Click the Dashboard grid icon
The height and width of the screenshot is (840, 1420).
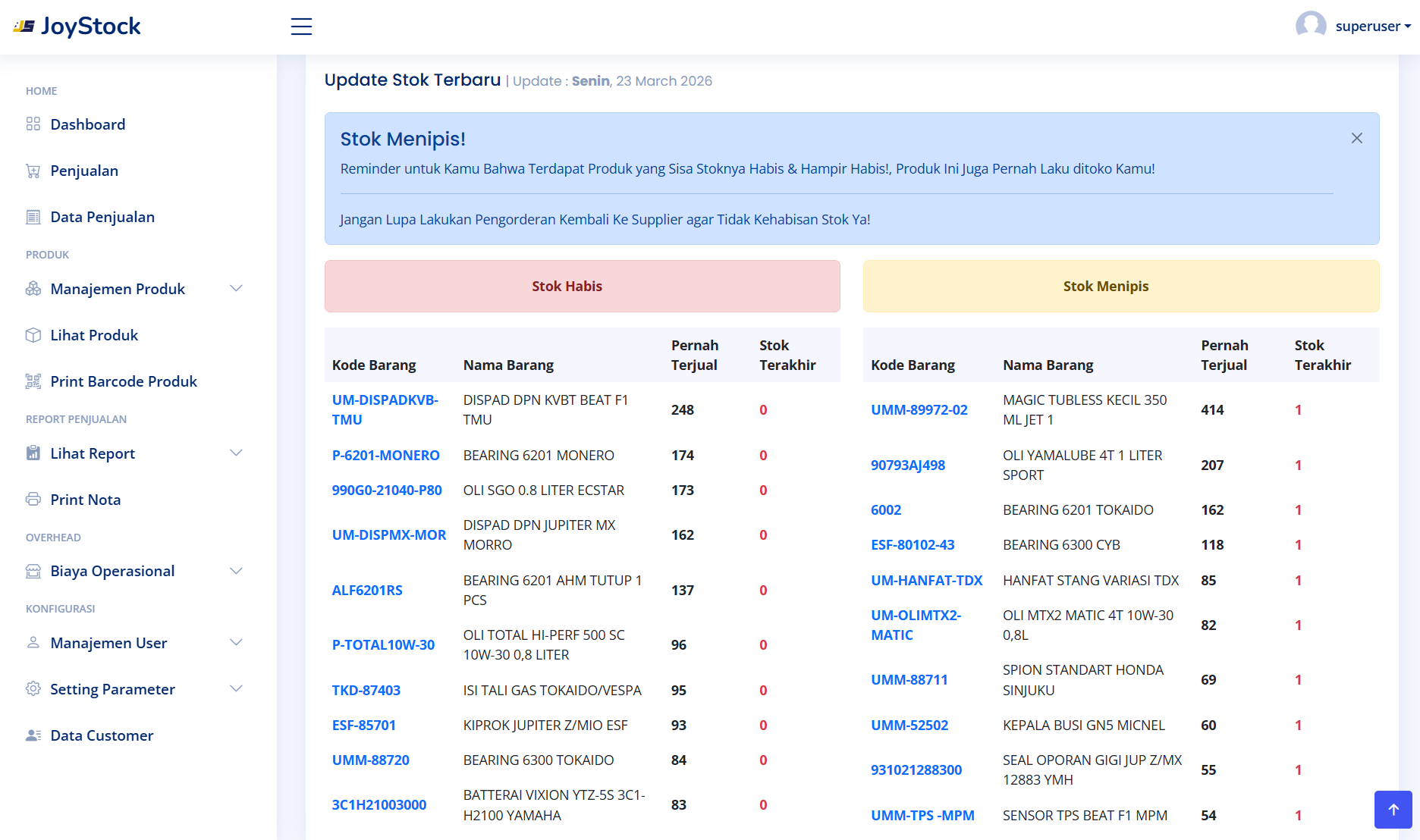[33, 124]
